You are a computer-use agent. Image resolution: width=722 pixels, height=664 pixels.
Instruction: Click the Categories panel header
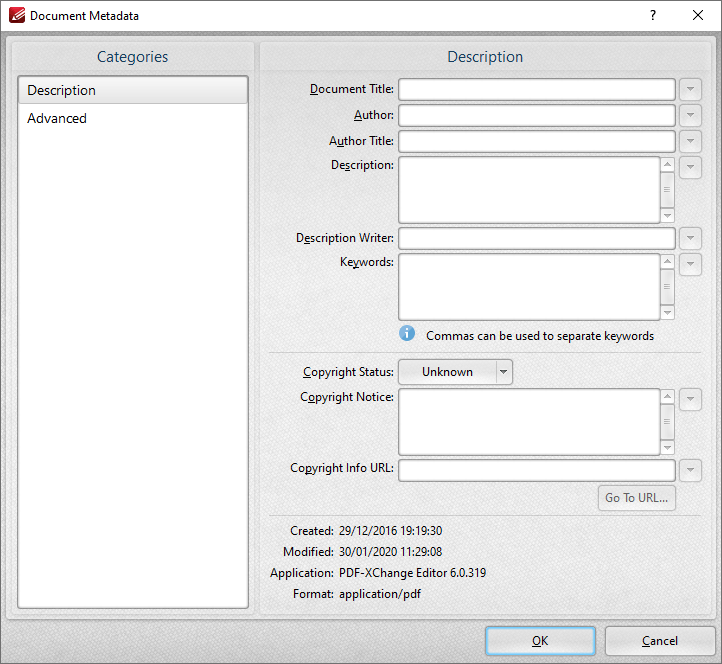click(x=133, y=57)
